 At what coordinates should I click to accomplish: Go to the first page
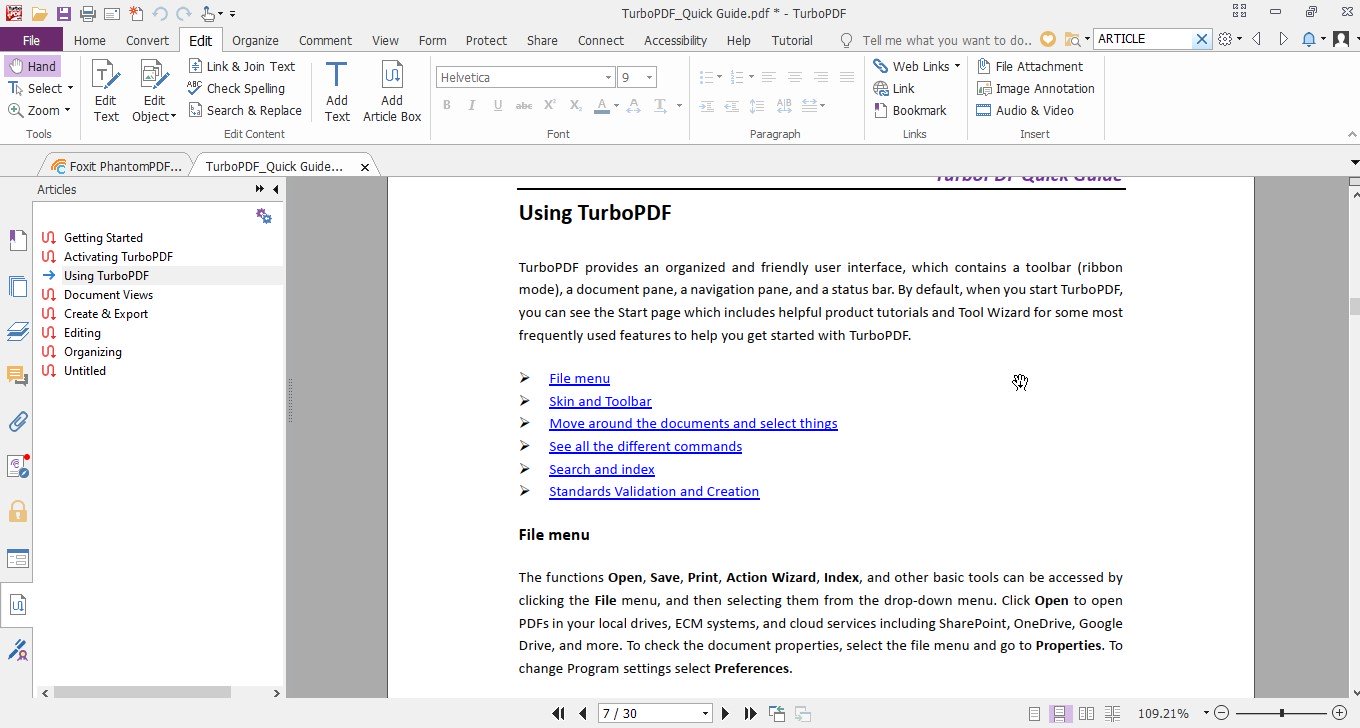(x=559, y=713)
